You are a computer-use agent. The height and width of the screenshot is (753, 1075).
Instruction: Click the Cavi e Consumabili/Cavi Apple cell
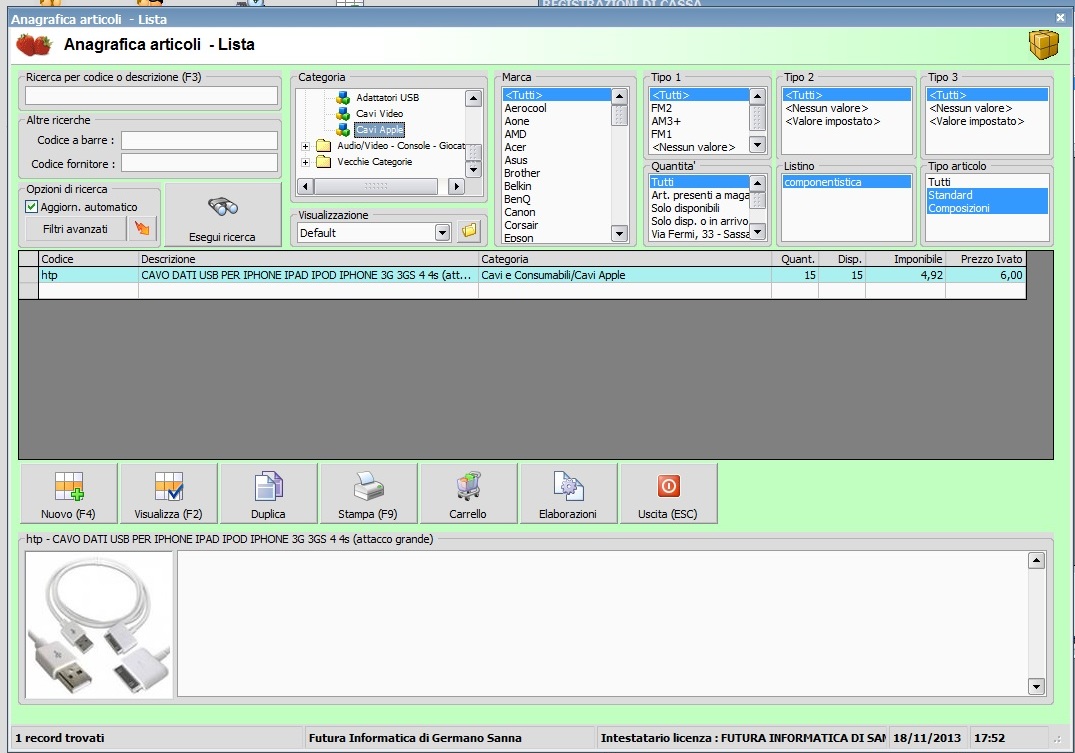(625, 275)
